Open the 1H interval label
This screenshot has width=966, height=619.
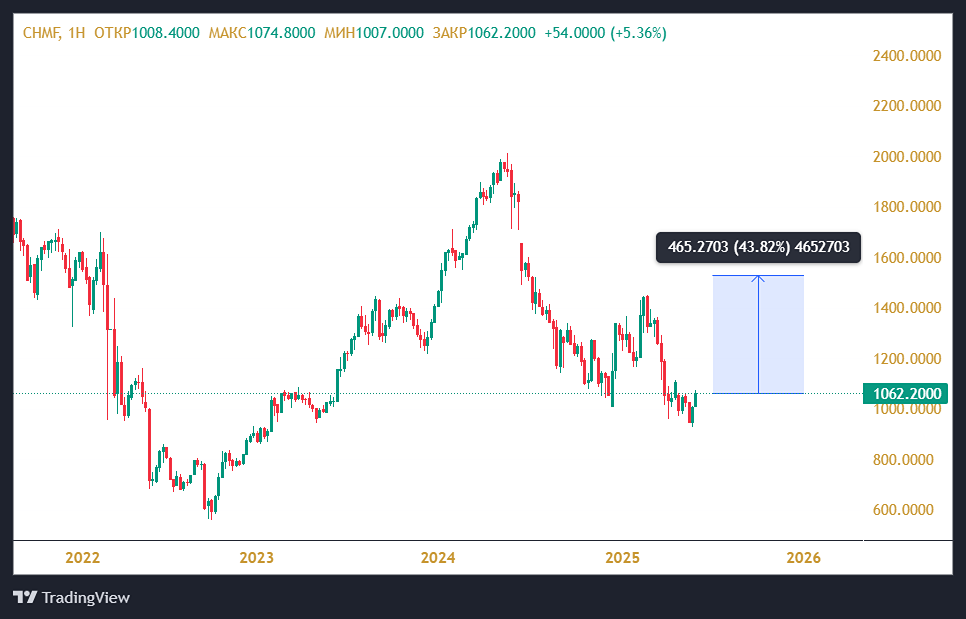pos(77,33)
